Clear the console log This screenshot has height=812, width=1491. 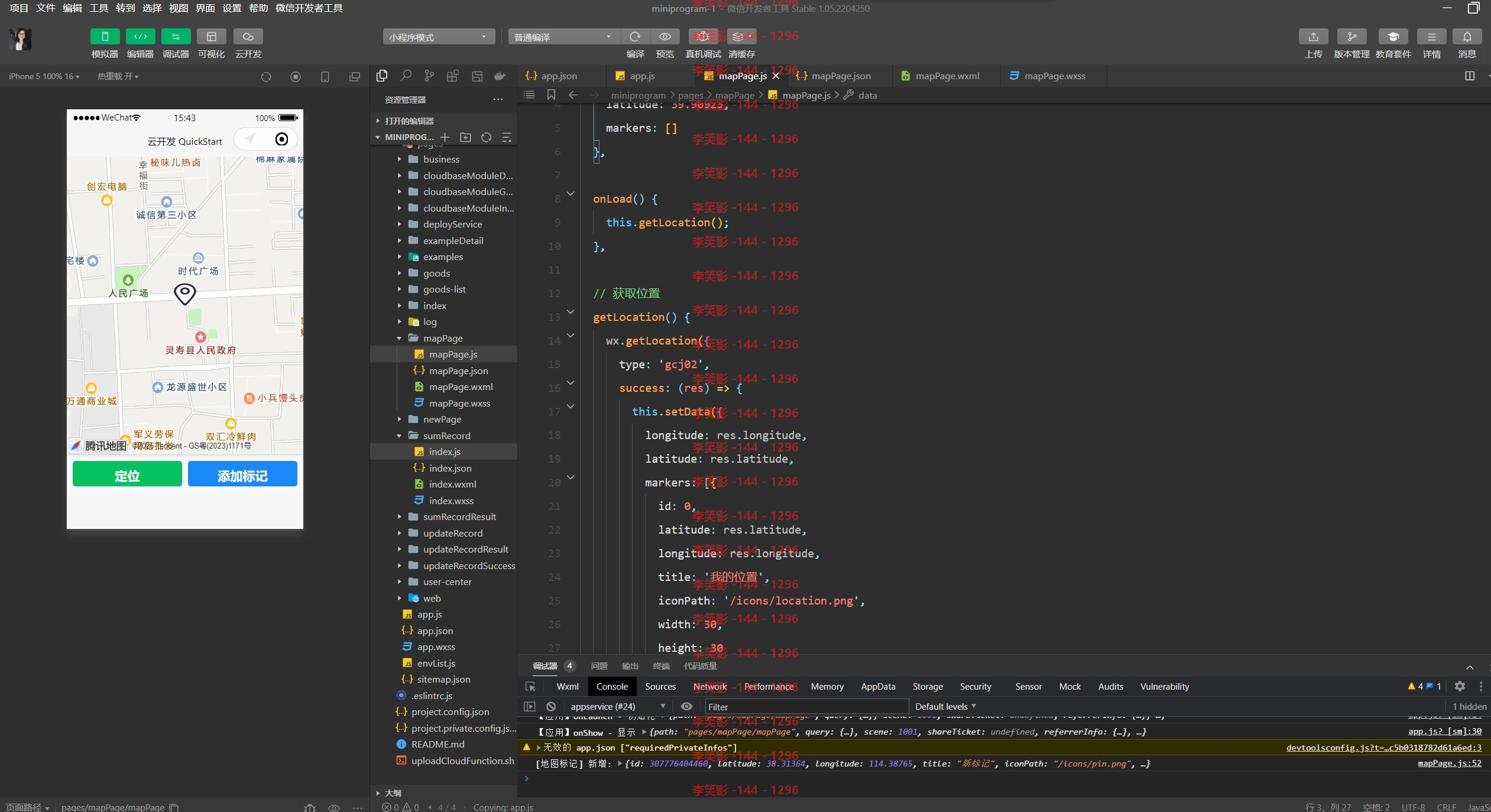tap(551, 706)
